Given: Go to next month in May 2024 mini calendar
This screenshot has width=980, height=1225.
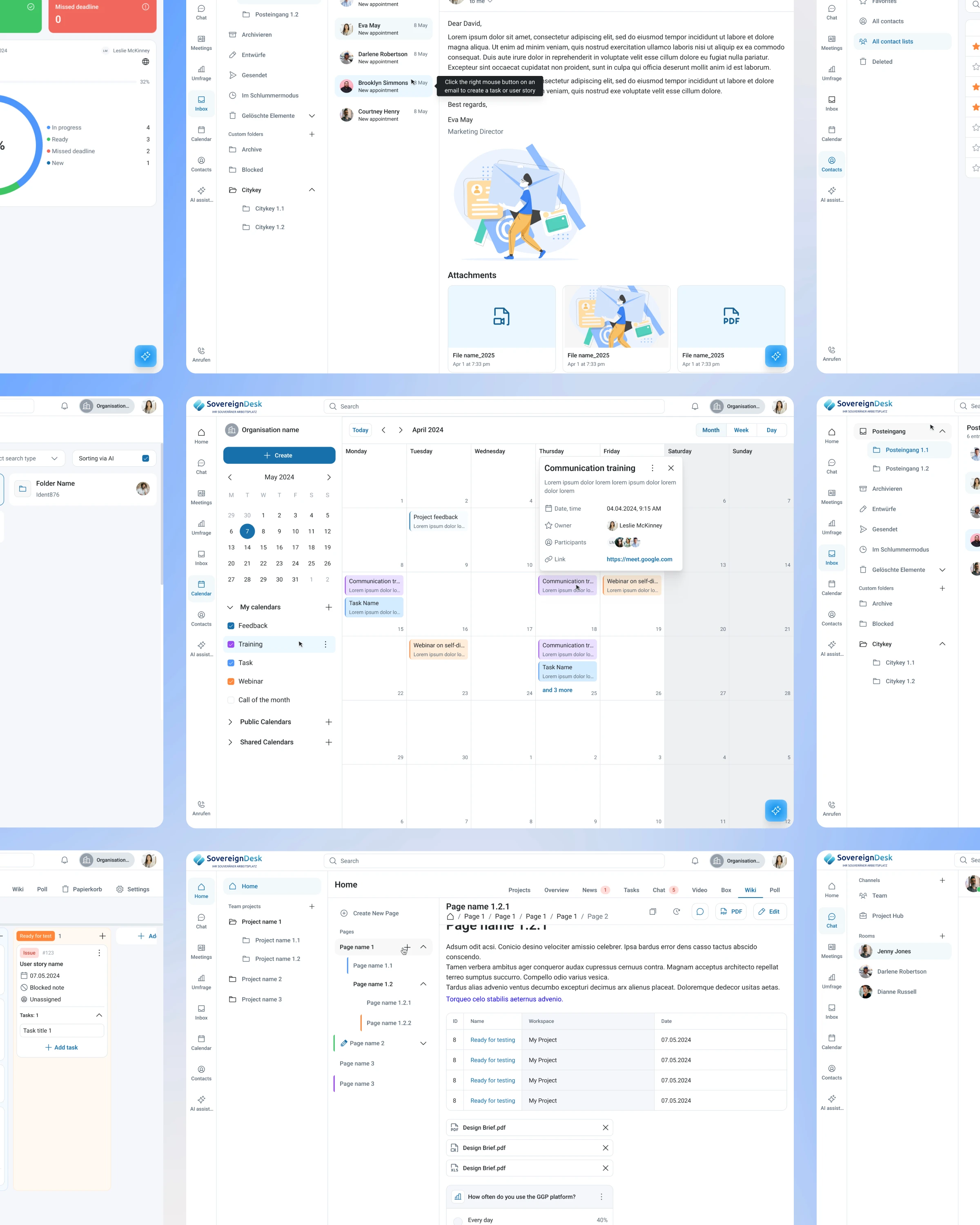Looking at the screenshot, I should [x=328, y=477].
